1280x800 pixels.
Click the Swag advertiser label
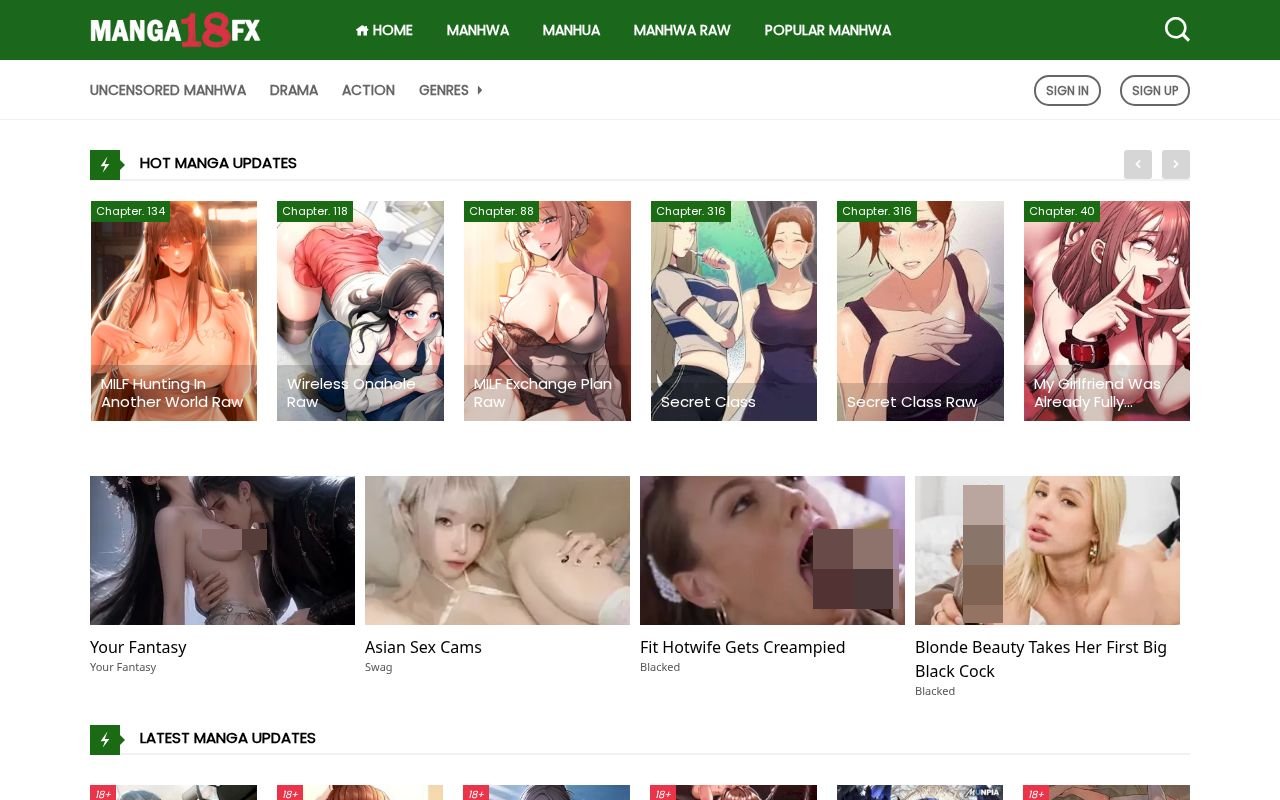click(379, 667)
